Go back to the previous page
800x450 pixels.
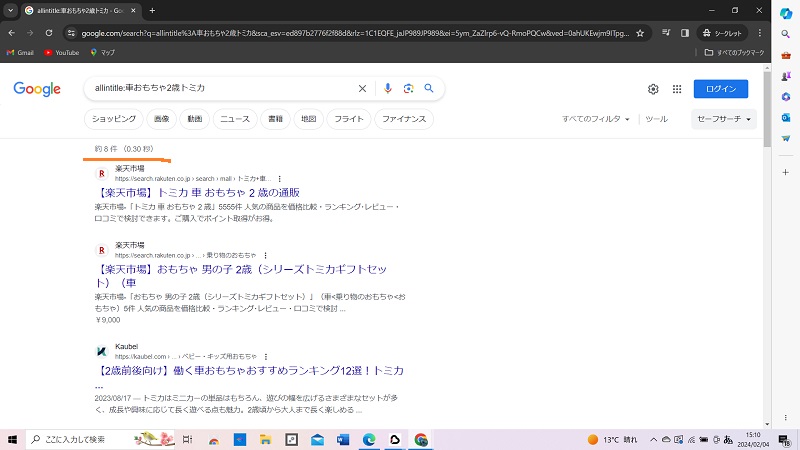(11, 33)
